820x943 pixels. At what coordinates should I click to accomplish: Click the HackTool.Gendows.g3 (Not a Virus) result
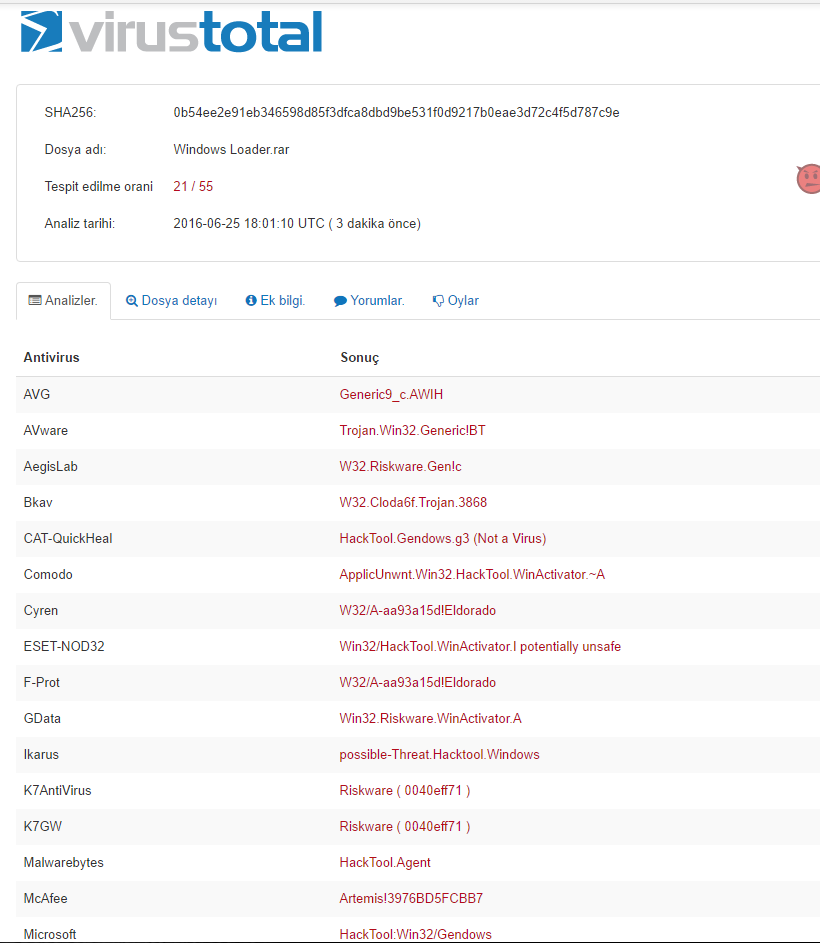point(443,539)
